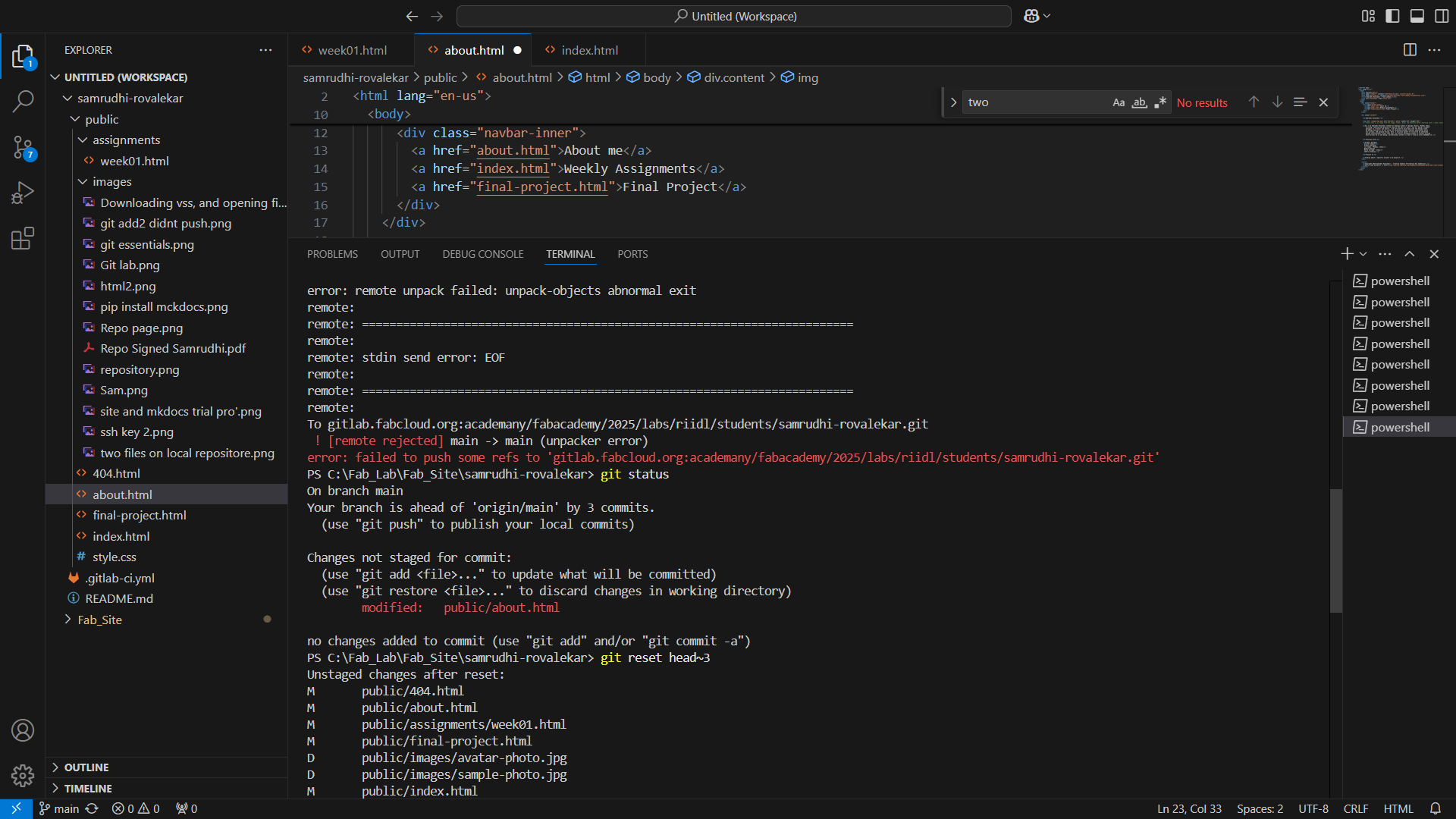
Task: Open final-project.html in explorer
Action: coord(166,515)
